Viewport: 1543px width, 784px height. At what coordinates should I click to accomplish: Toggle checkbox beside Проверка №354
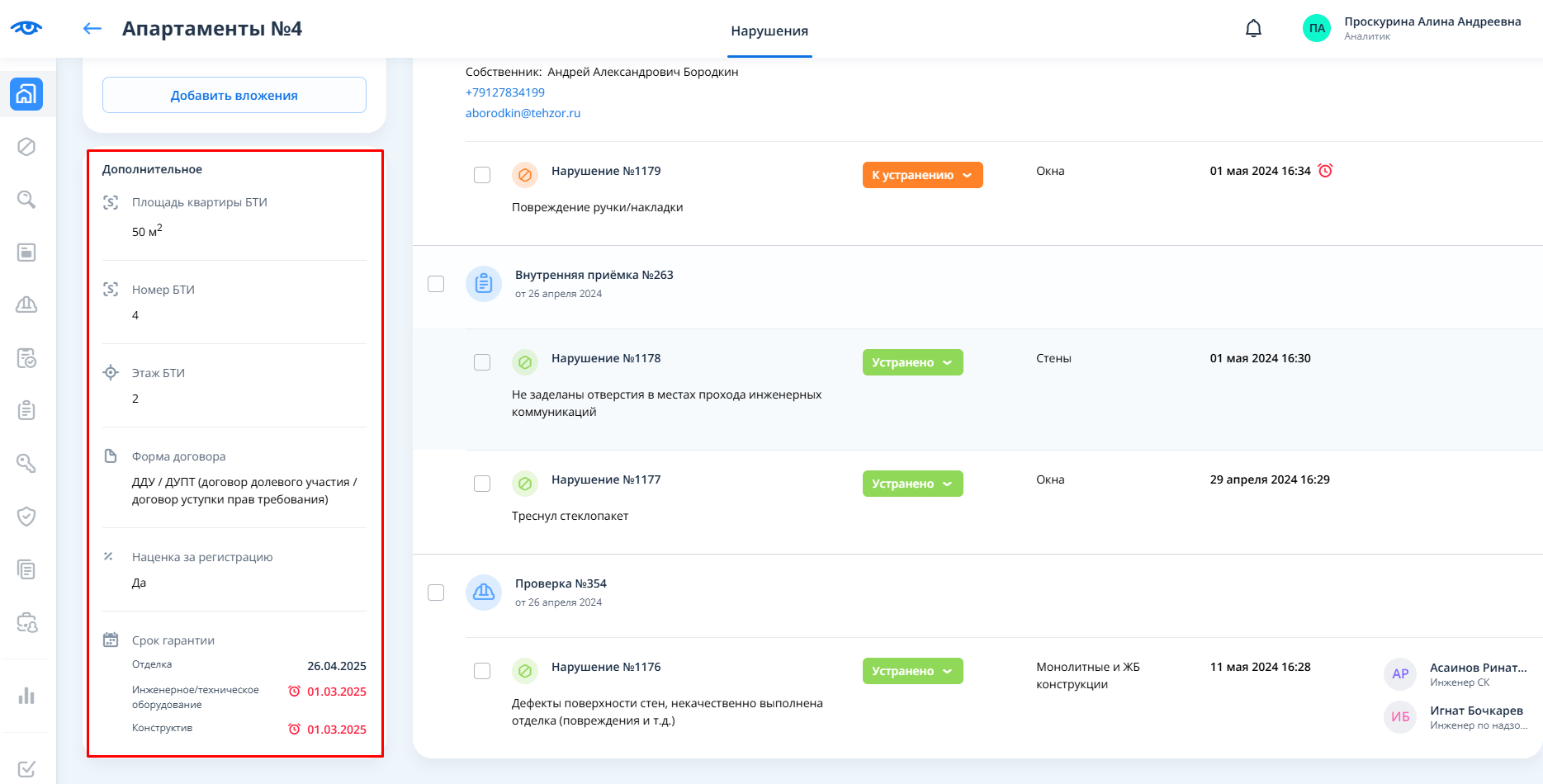coord(436,593)
